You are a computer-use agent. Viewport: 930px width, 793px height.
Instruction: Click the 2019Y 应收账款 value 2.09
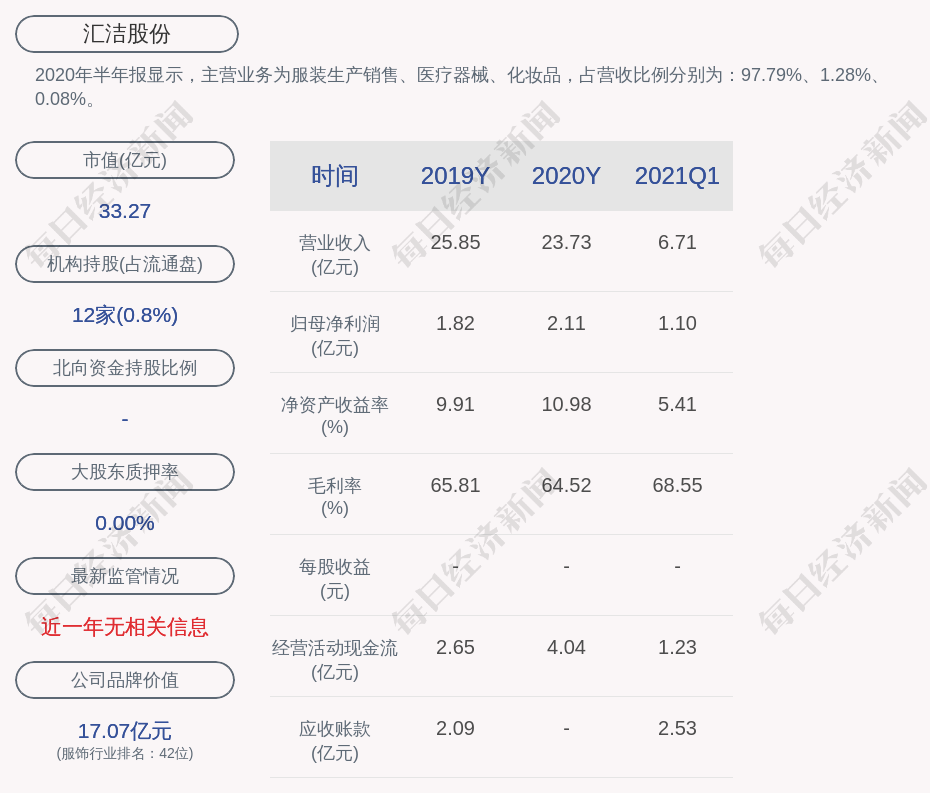[455, 728]
